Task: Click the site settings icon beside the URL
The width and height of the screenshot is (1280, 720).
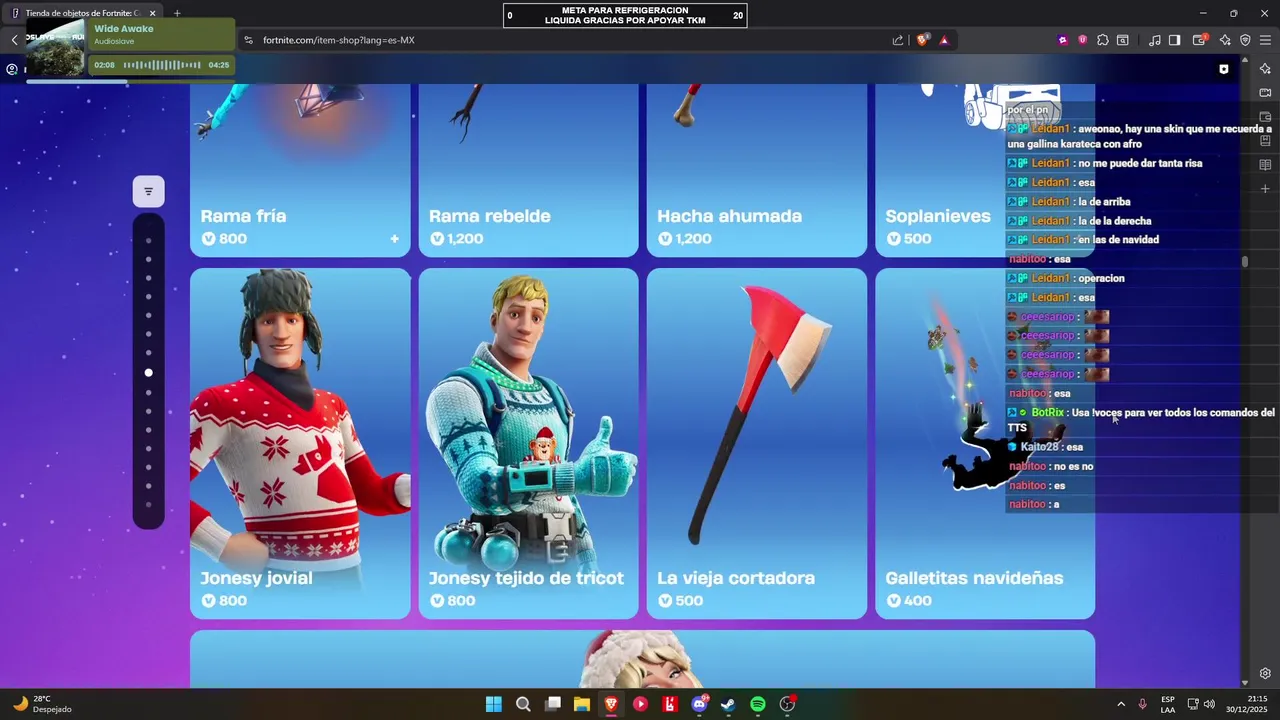Action: [248, 40]
